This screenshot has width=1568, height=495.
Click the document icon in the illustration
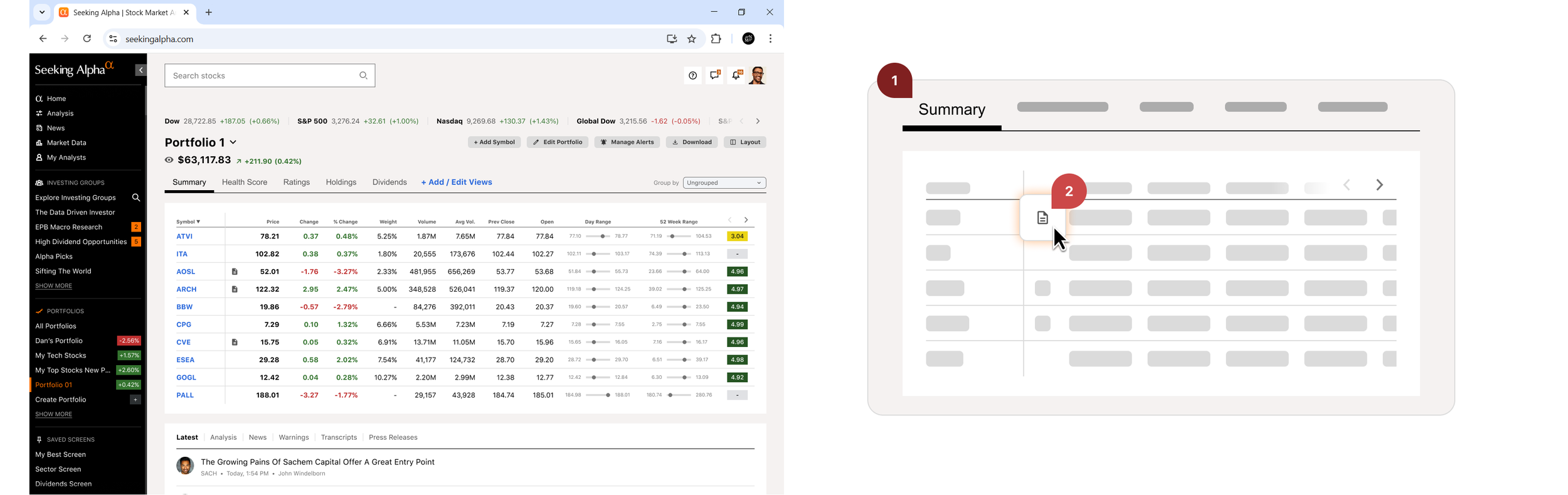pos(1042,218)
